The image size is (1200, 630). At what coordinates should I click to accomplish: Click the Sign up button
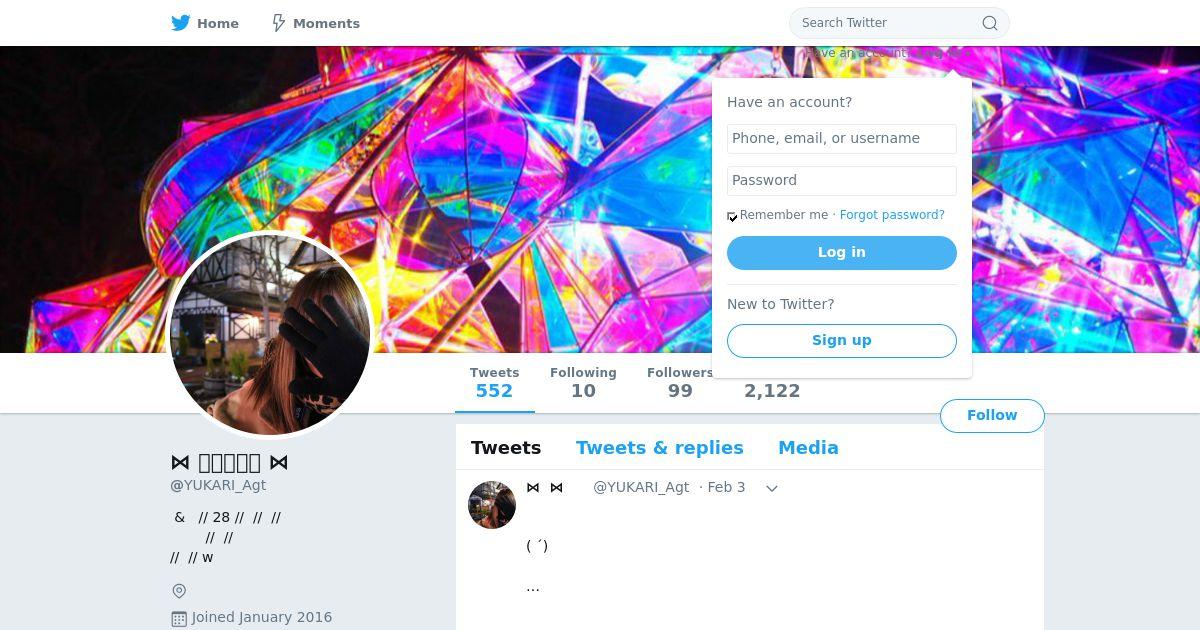[x=842, y=341]
